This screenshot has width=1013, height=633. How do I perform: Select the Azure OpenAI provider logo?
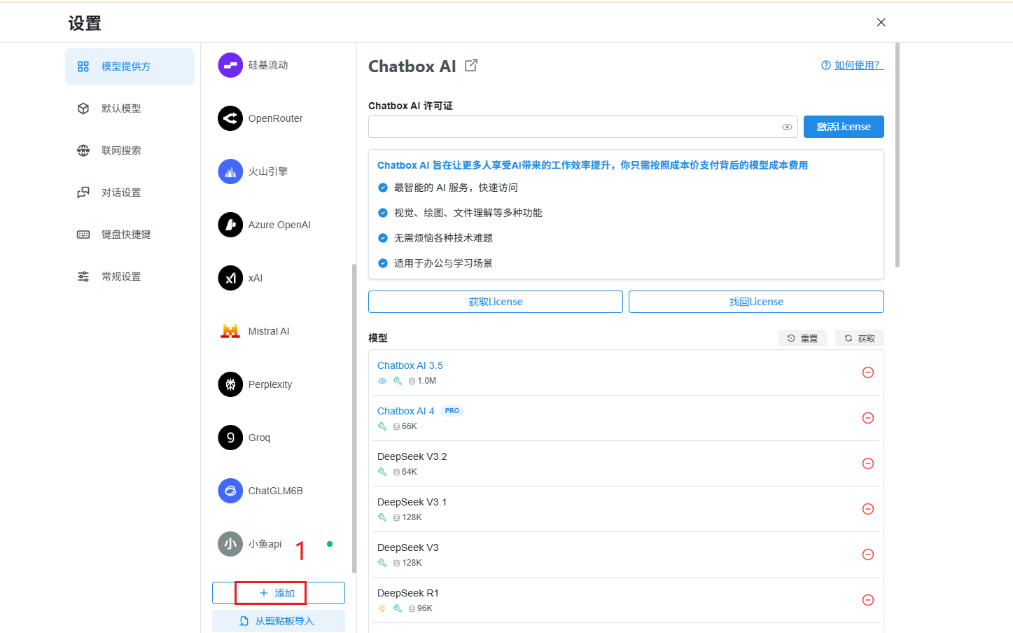(x=230, y=225)
